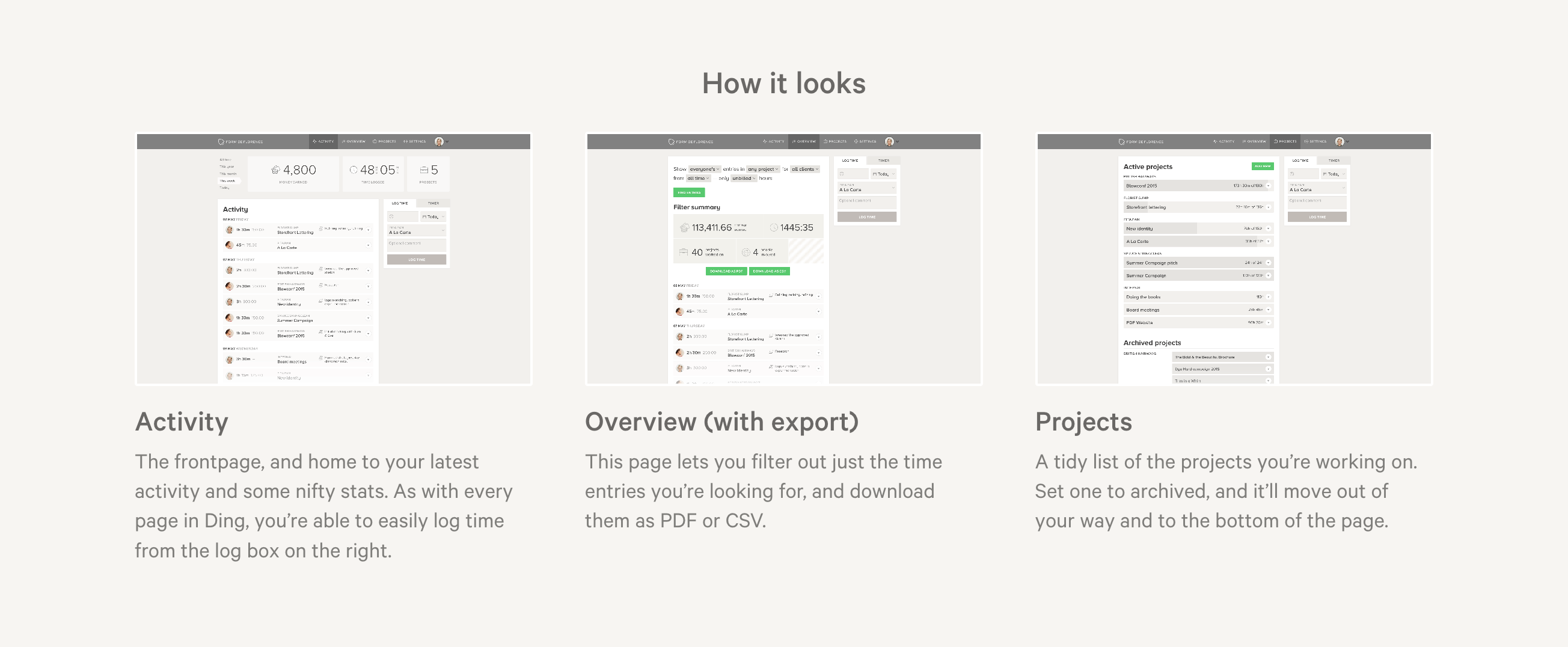Click the paragraph starting 'This page lets you filter'

(x=764, y=491)
